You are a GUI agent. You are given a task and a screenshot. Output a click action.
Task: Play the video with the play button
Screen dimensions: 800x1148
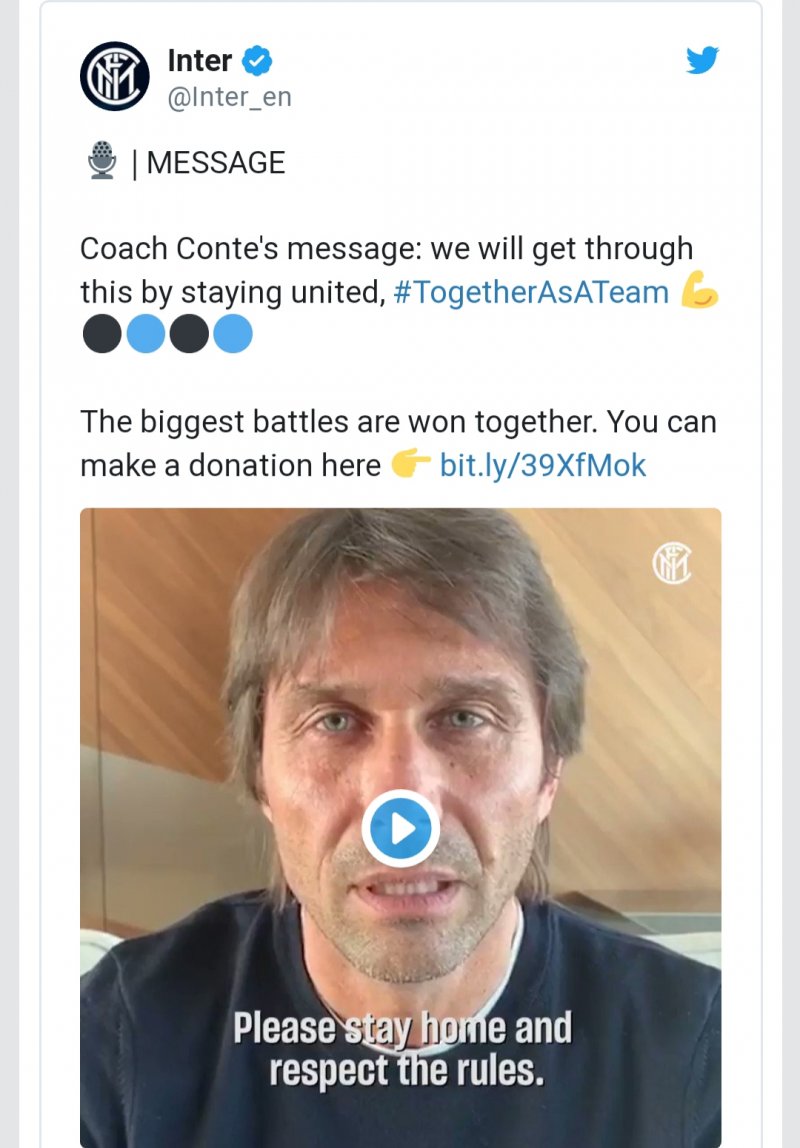(401, 828)
